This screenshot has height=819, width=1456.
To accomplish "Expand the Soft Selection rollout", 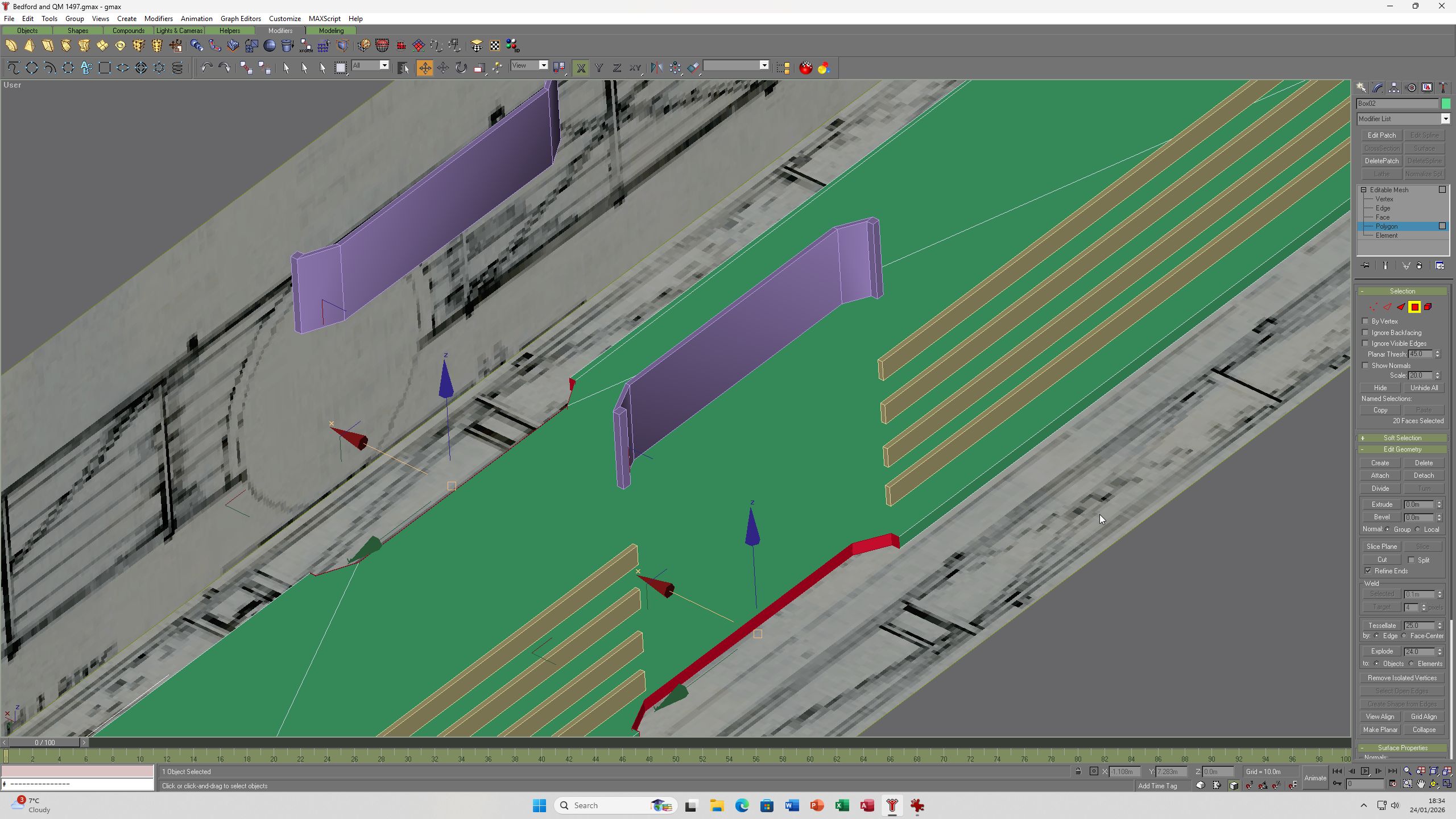I will click(x=1403, y=438).
